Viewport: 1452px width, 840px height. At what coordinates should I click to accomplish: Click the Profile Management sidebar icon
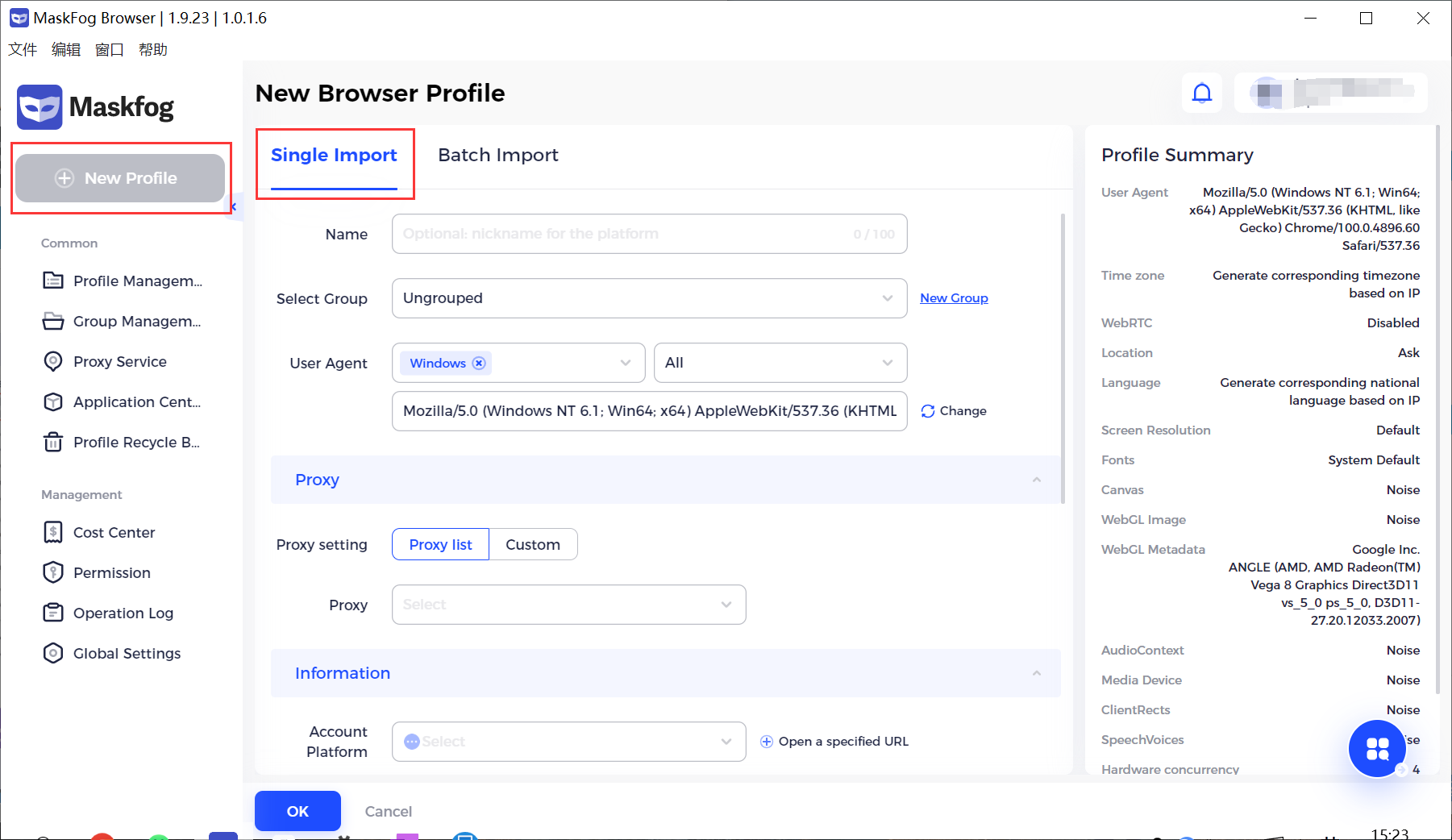pyautogui.click(x=53, y=281)
